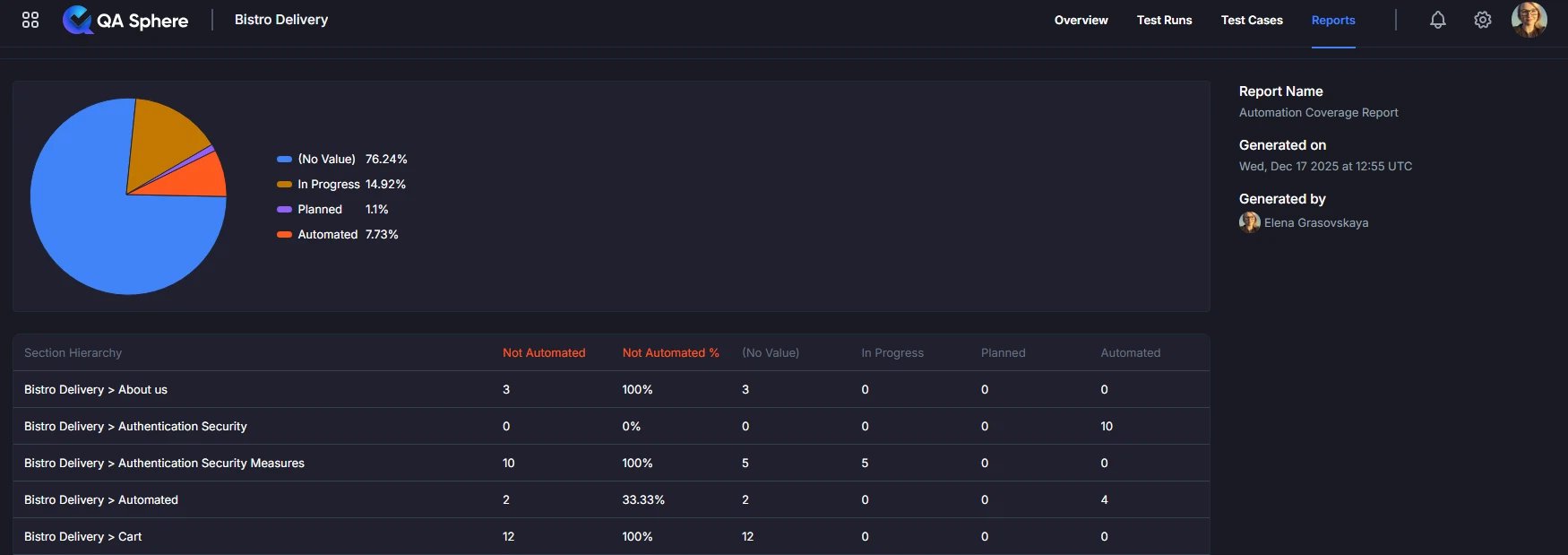Click Not Automated count 10 in Security Measures row

click(x=508, y=463)
